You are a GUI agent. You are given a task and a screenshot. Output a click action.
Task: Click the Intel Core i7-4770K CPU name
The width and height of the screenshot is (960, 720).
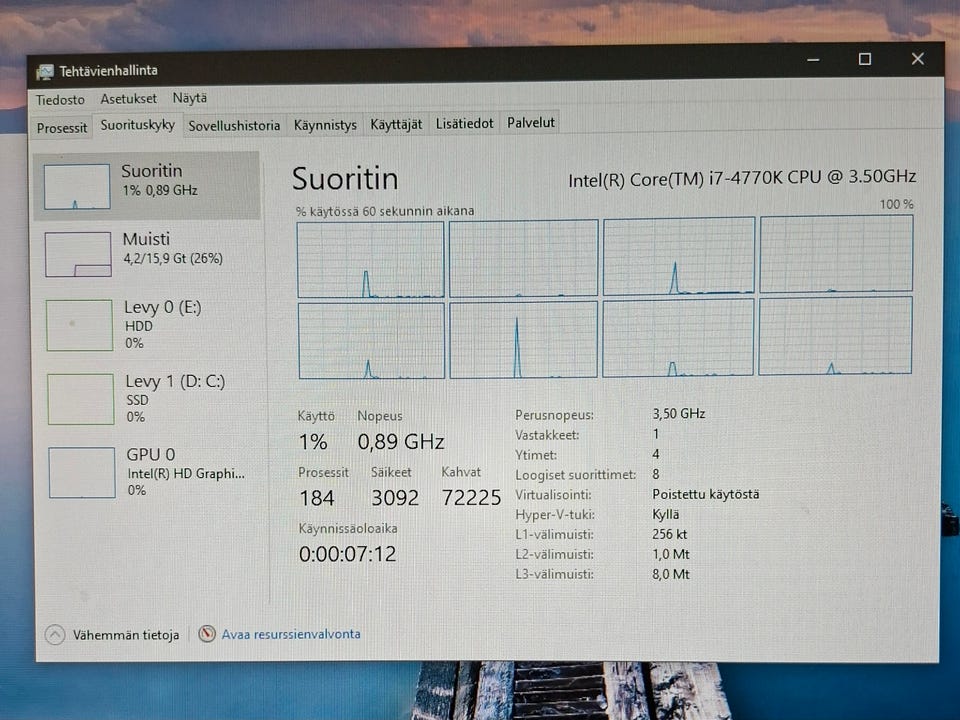(742, 178)
